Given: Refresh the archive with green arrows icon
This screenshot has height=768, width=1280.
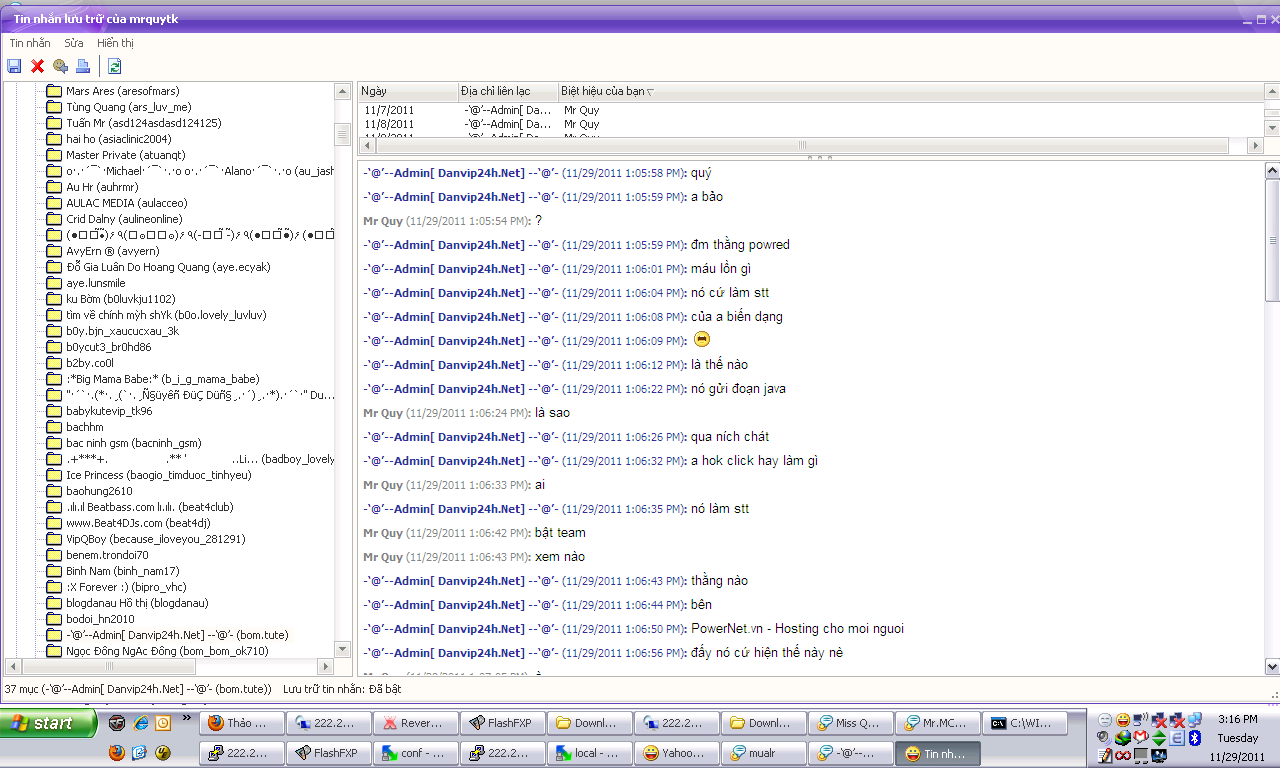Looking at the screenshot, I should click(x=115, y=66).
